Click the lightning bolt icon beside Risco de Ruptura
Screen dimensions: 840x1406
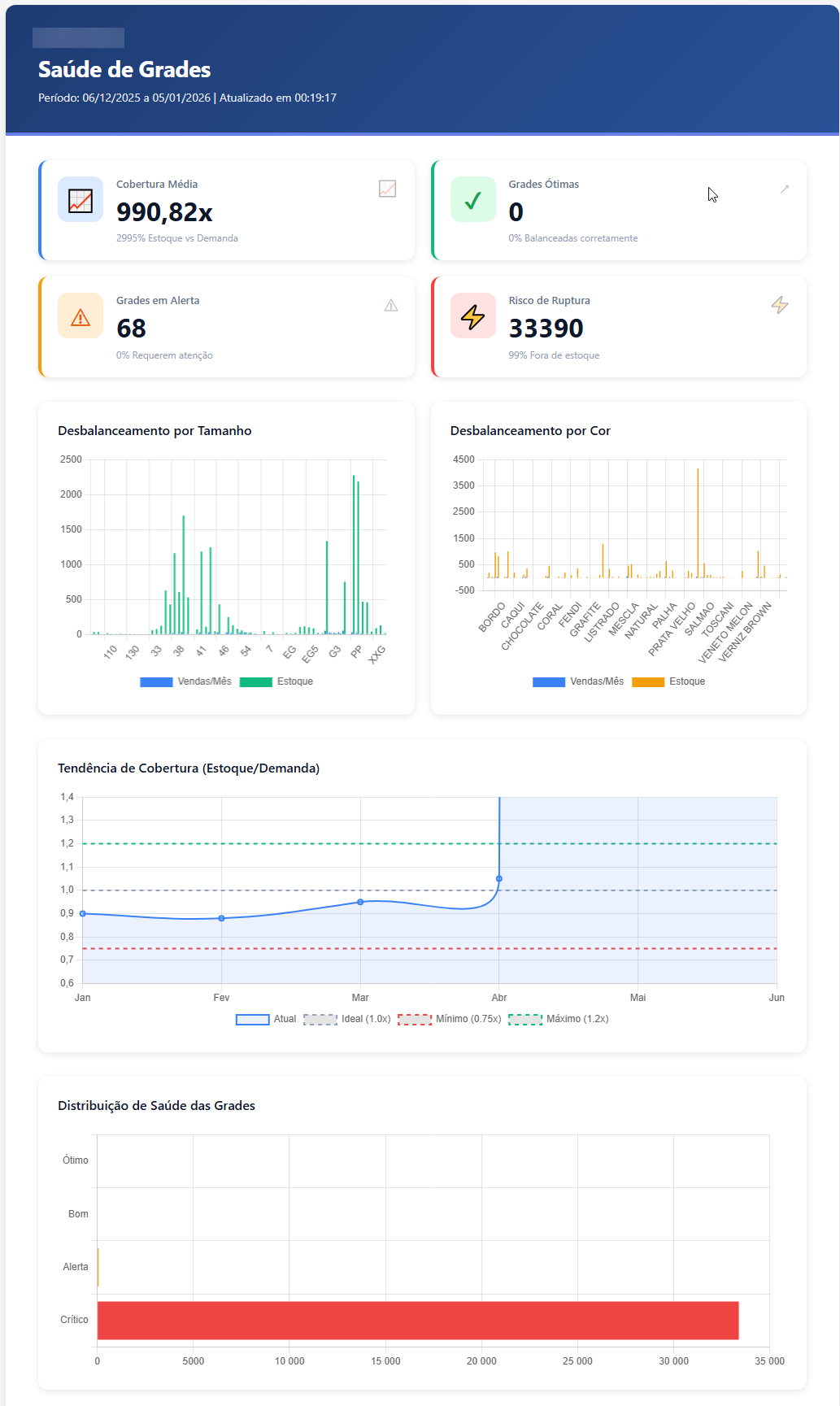point(472,316)
